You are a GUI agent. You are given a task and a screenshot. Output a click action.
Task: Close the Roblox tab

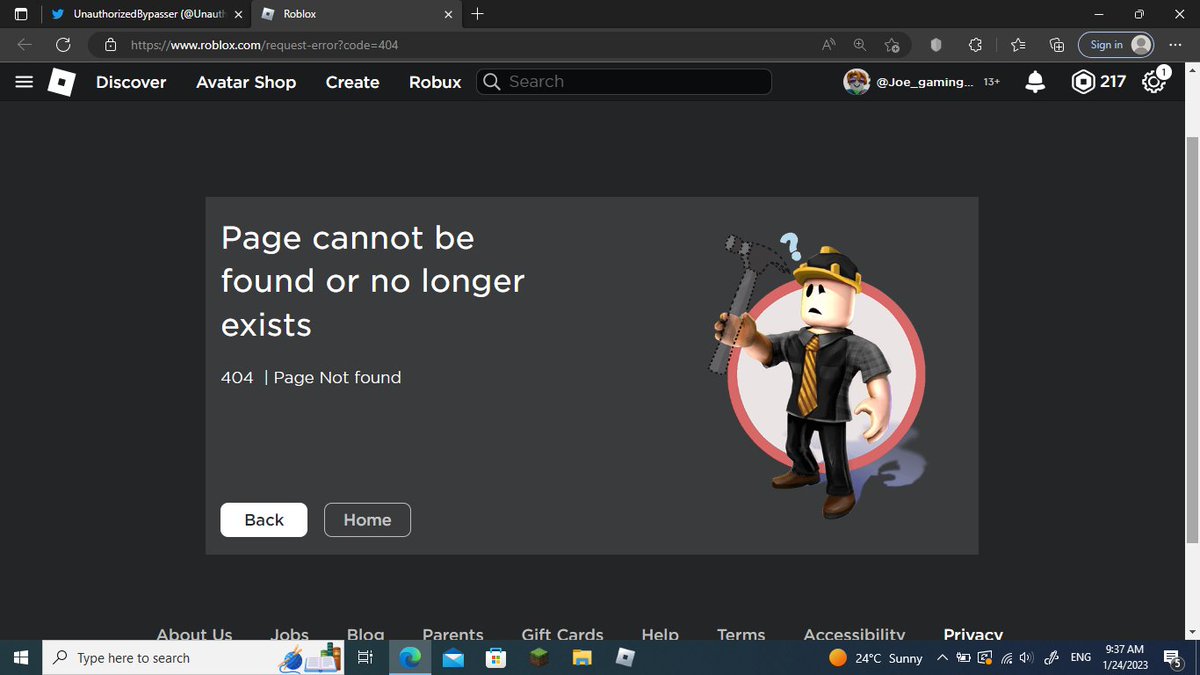coord(448,14)
